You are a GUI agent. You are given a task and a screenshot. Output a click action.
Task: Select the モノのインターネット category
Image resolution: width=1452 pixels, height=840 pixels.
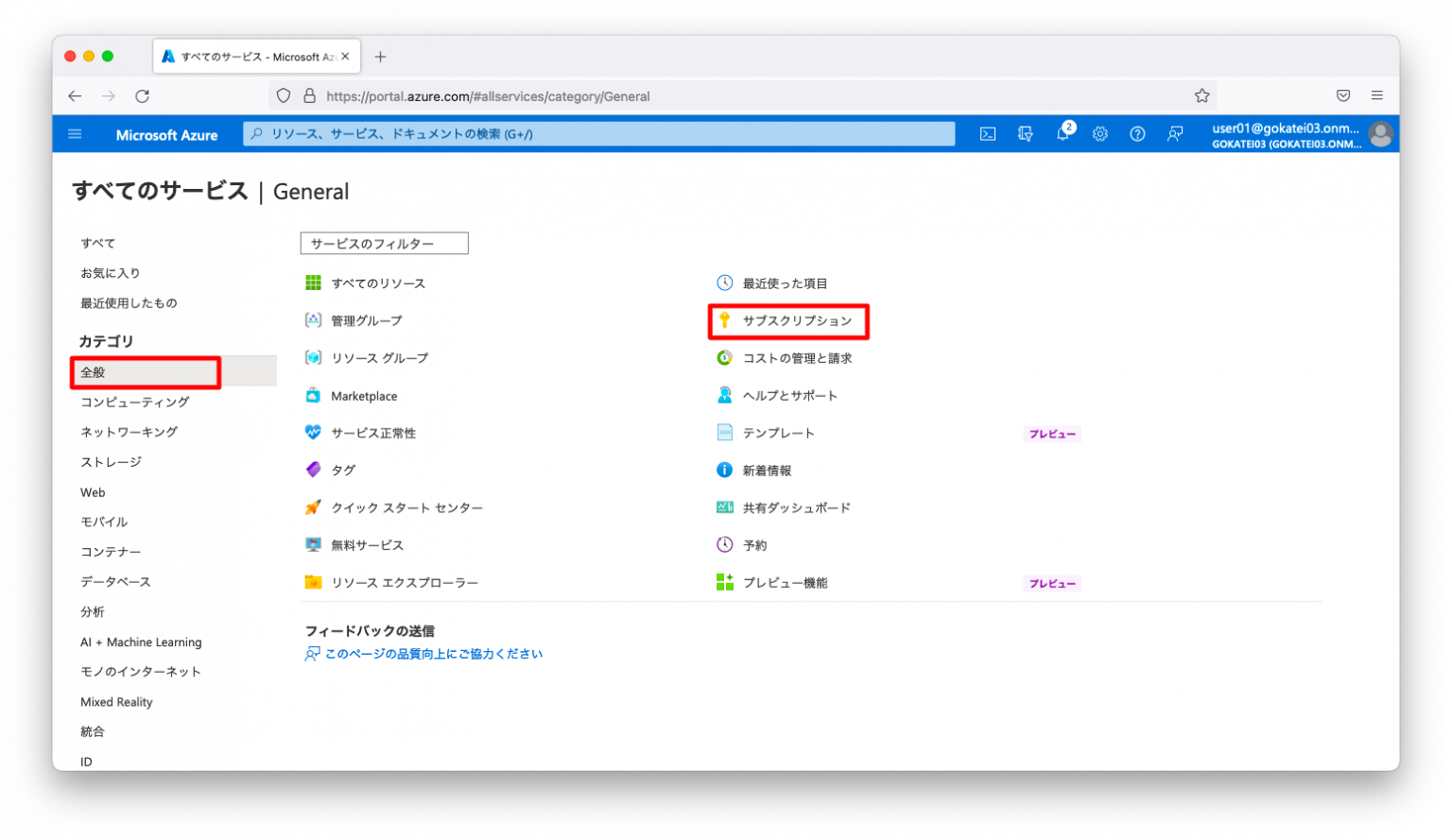pyautogui.click(x=141, y=672)
